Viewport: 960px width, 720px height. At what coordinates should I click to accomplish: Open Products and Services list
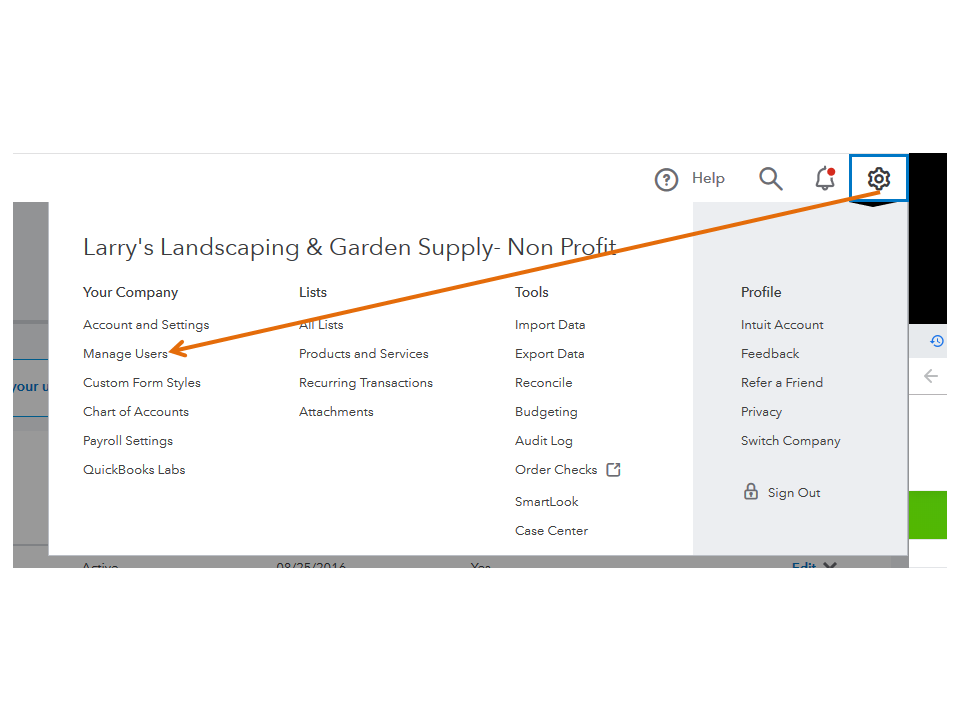click(364, 354)
